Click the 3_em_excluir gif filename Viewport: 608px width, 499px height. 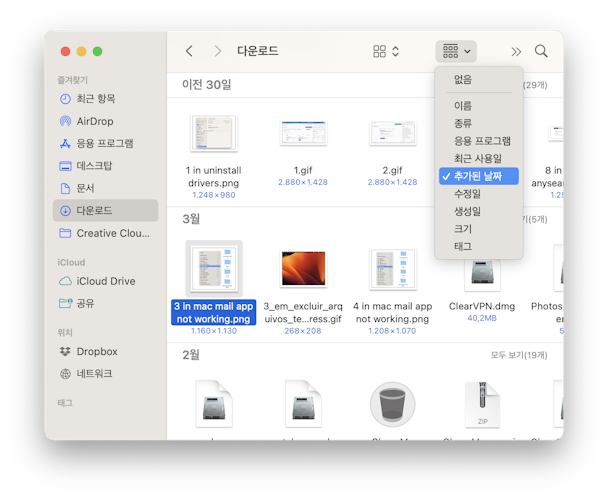pos(303,313)
